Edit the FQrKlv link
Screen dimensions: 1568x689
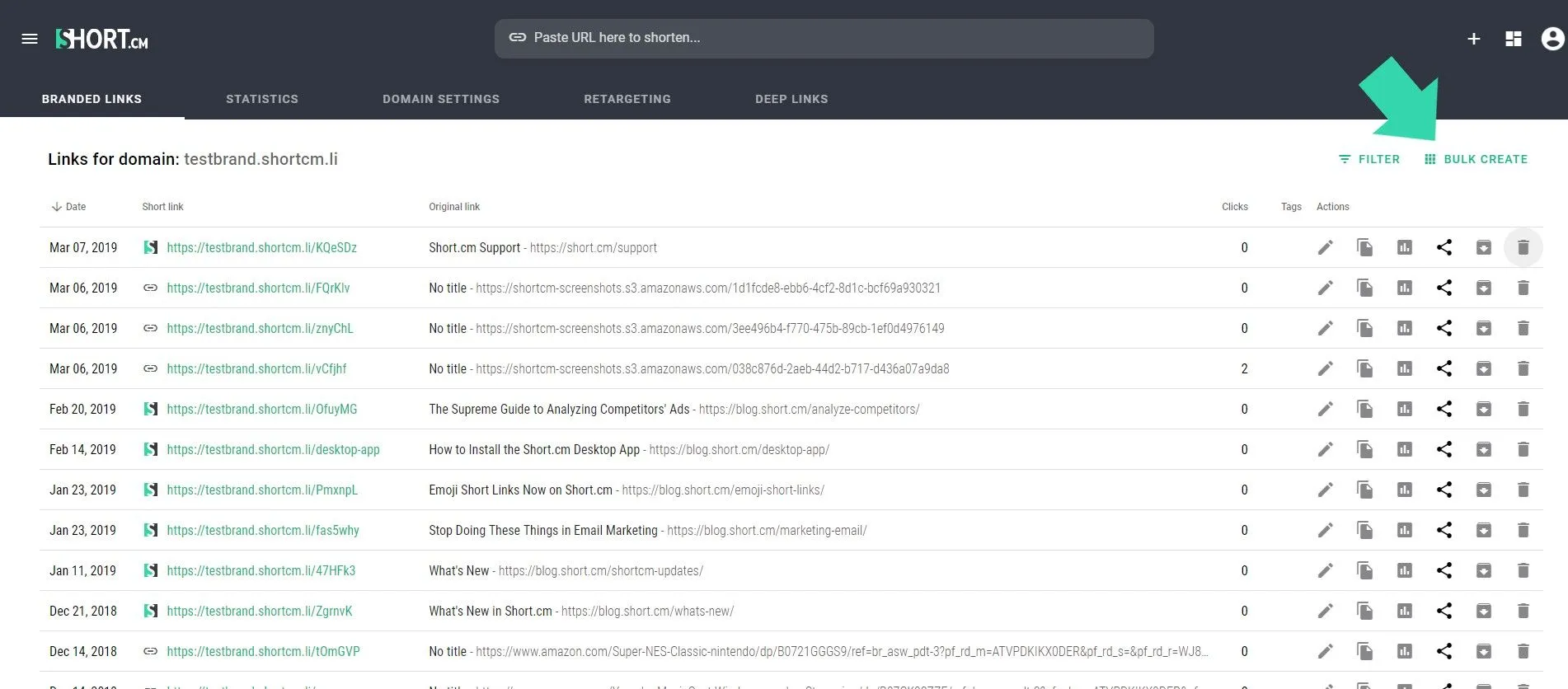1326,288
